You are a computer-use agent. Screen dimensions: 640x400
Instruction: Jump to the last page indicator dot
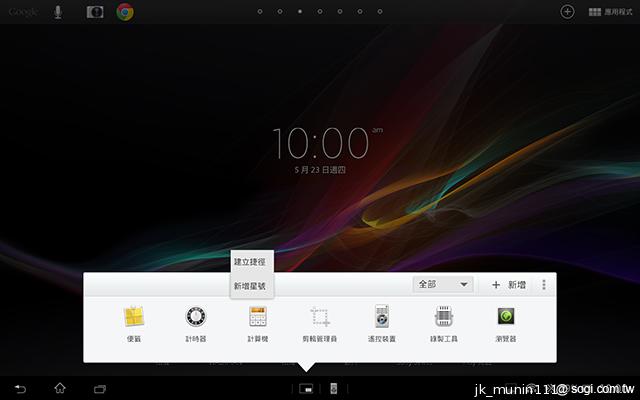(380, 12)
